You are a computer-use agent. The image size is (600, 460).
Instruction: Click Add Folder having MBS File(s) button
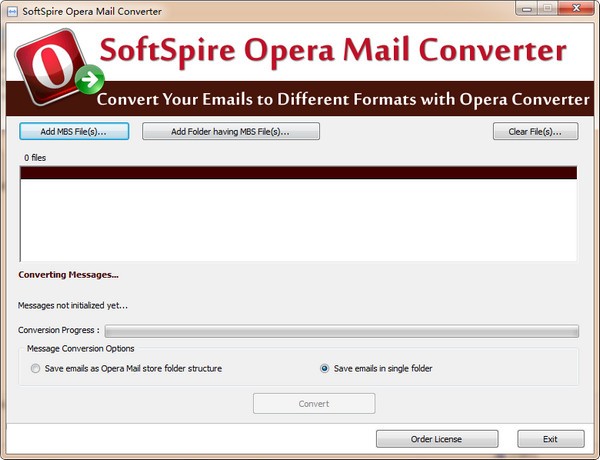tap(231, 131)
